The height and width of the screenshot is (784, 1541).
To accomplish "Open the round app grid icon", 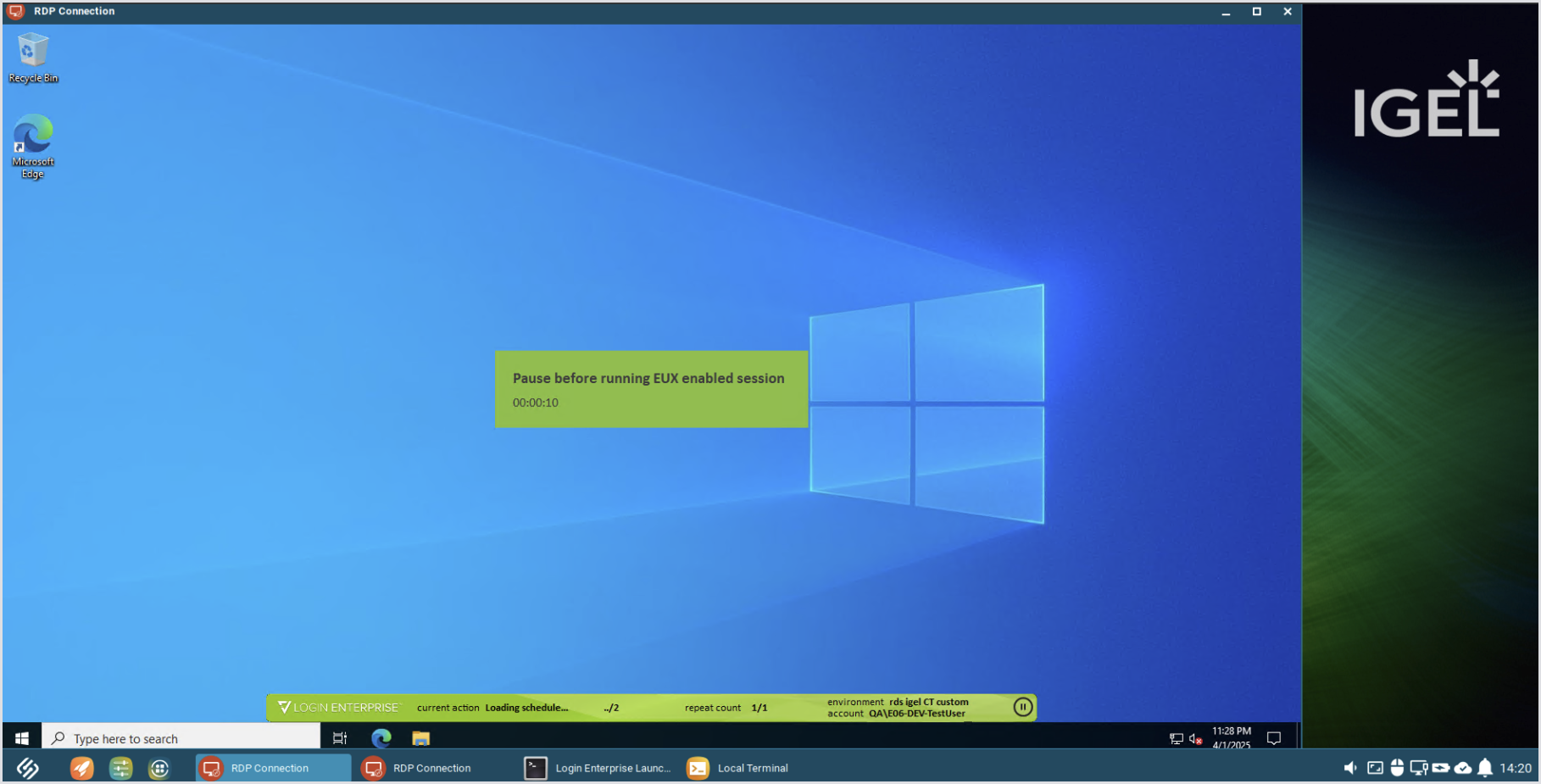I will (159, 768).
